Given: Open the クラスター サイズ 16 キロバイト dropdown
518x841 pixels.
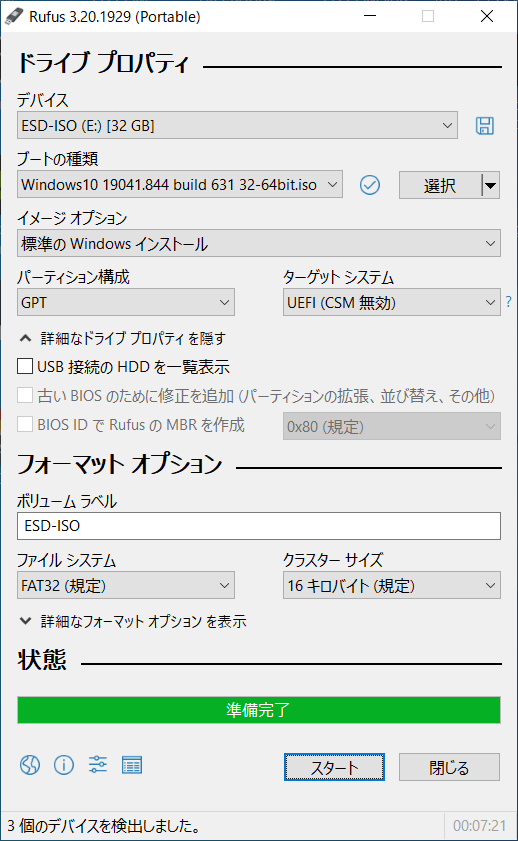Looking at the screenshot, I should click(391, 585).
